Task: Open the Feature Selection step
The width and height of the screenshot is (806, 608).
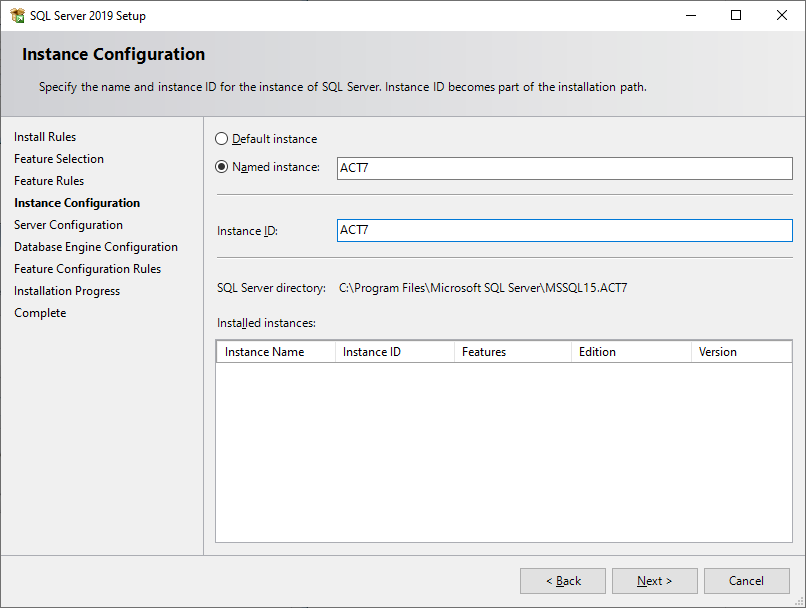Action: point(58,158)
